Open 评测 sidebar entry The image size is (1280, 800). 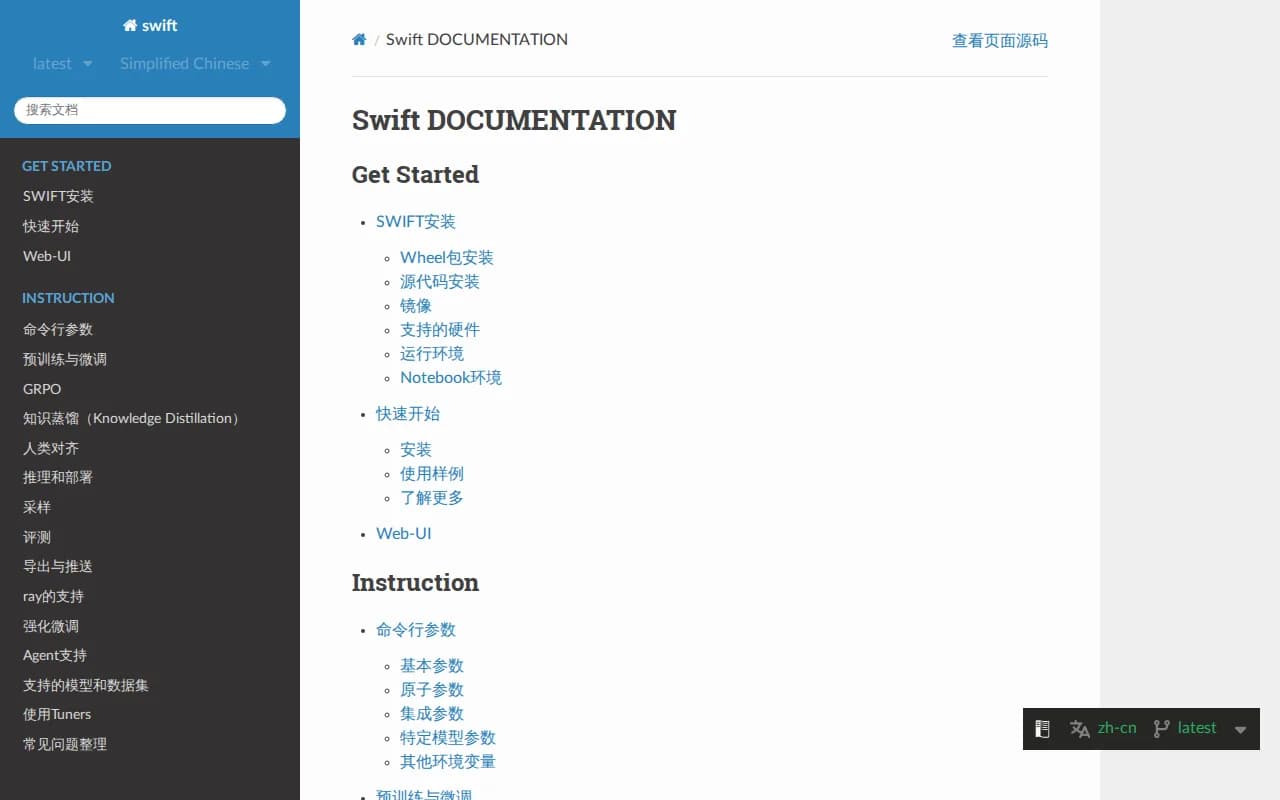pos(37,537)
